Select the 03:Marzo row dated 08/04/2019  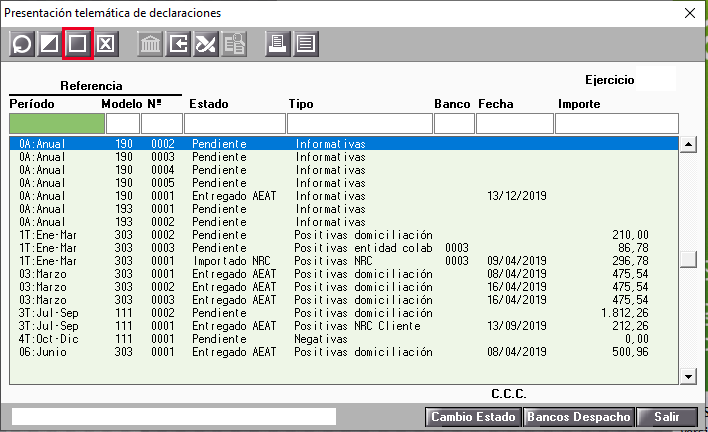click(344, 274)
